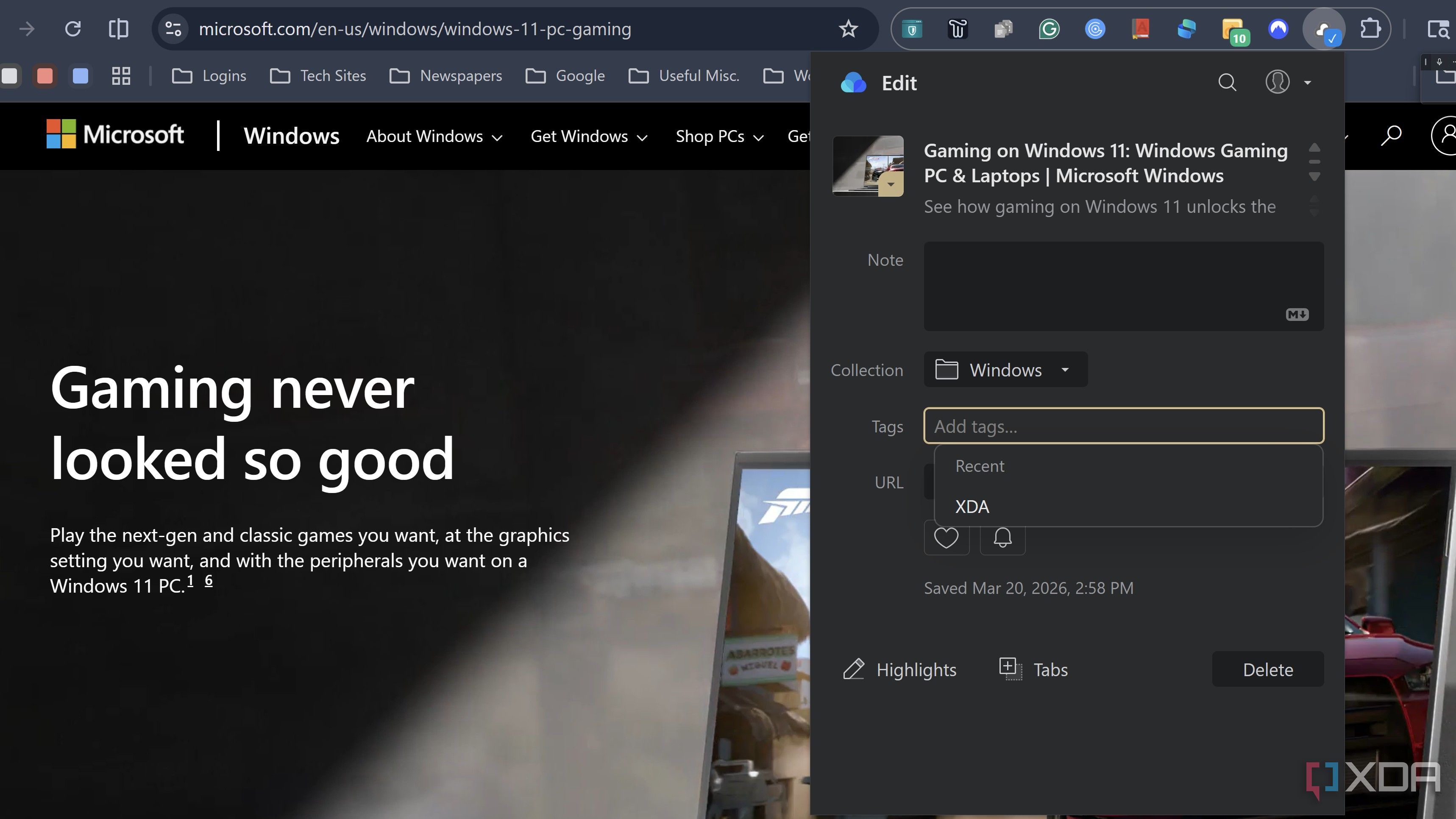Open the split screen view icon
Image resolution: width=1456 pixels, height=819 pixels.
pos(118,29)
